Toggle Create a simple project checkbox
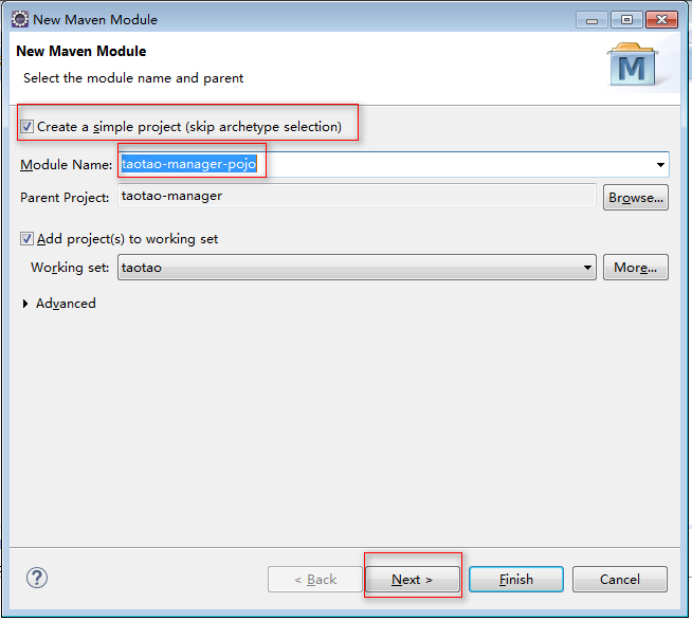This screenshot has width=692, height=621. tap(26, 127)
